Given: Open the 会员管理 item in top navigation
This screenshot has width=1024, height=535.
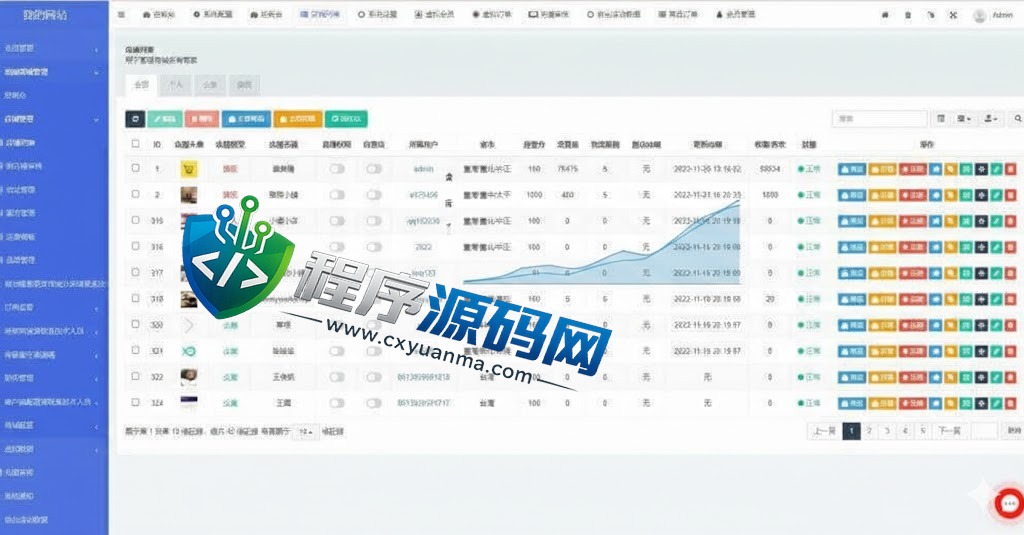Looking at the screenshot, I should [736, 14].
